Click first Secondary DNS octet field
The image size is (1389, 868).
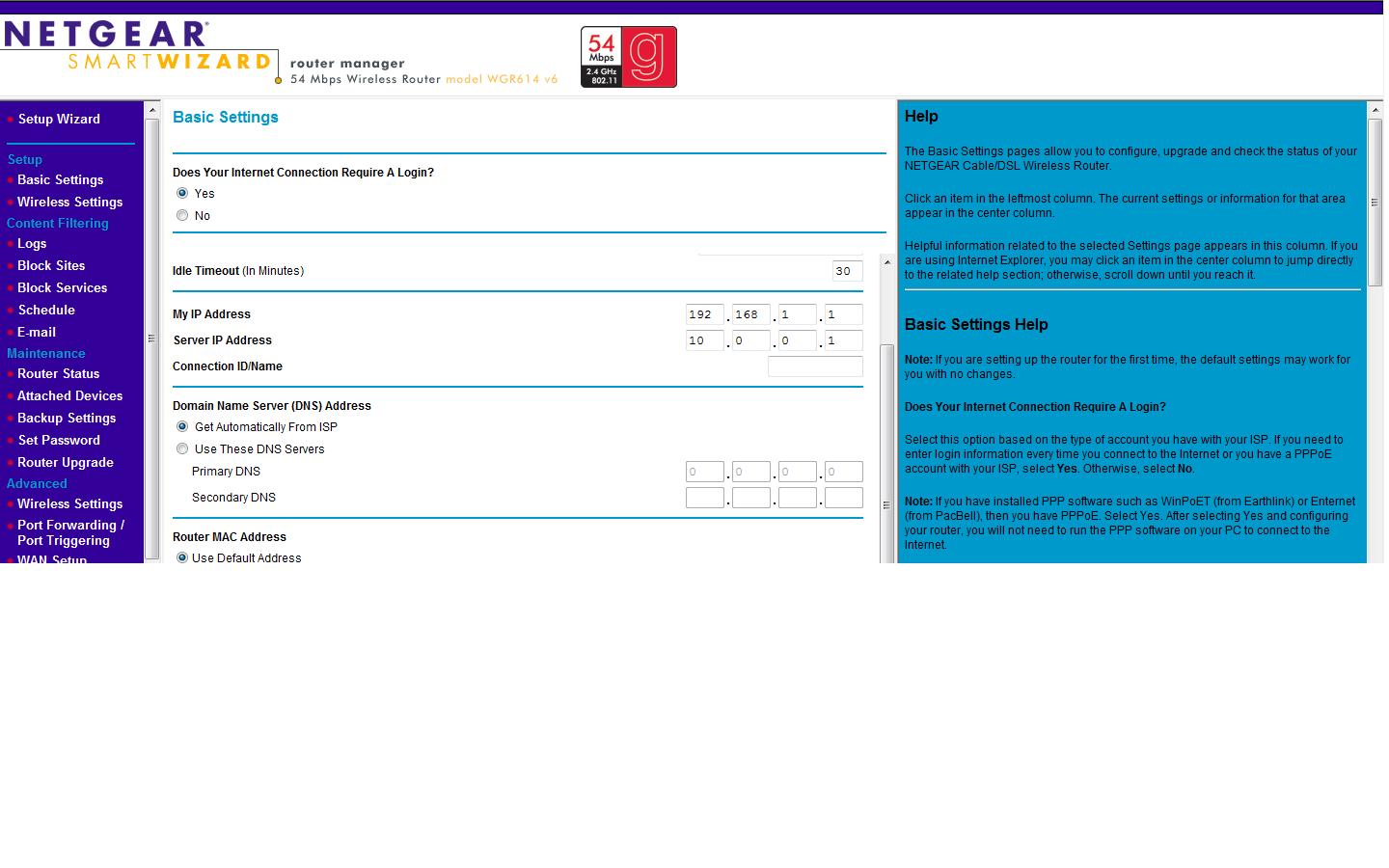click(705, 498)
